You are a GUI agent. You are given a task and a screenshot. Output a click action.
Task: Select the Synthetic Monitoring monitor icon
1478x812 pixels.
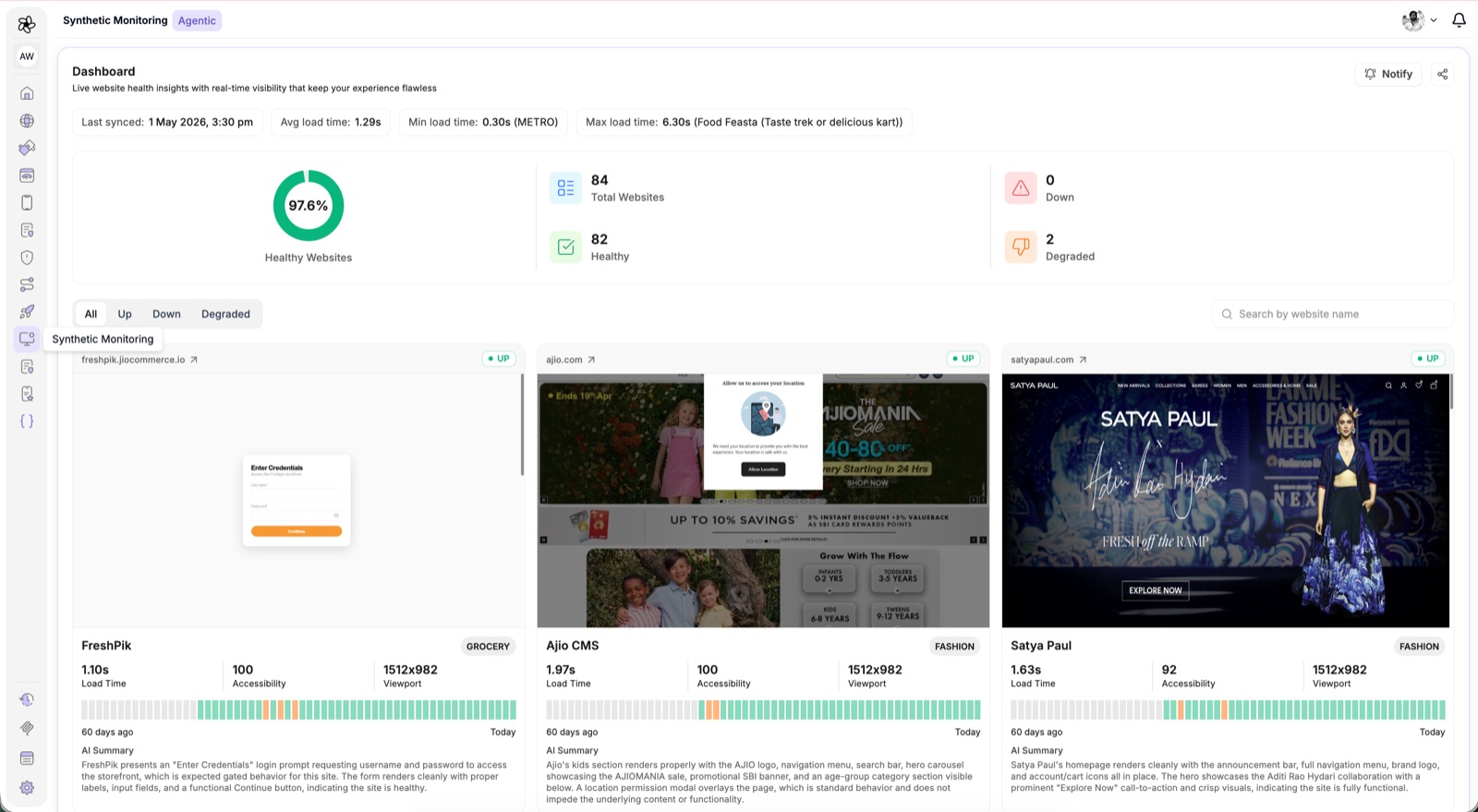[x=27, y=339]
